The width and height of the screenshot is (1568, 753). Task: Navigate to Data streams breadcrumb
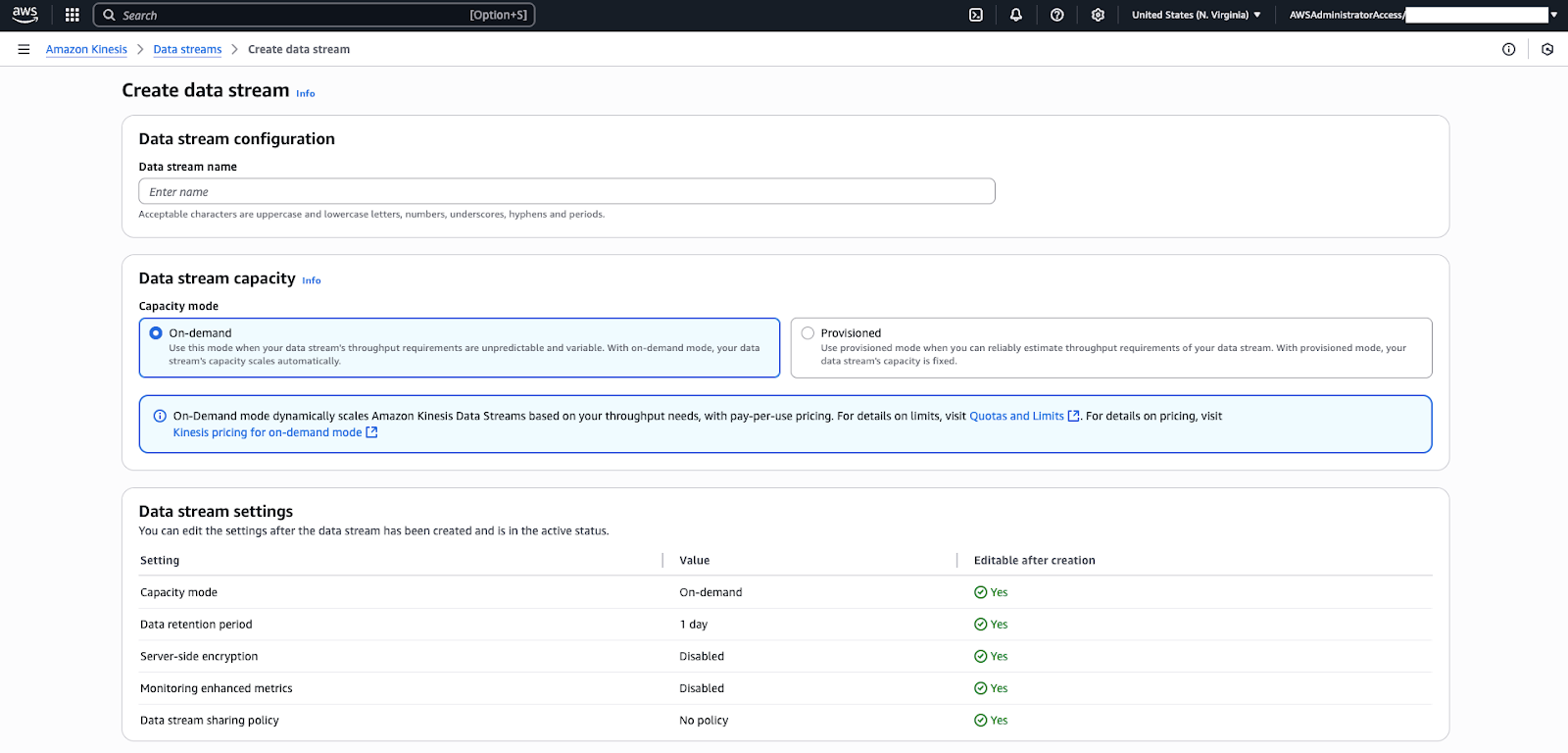187,49
